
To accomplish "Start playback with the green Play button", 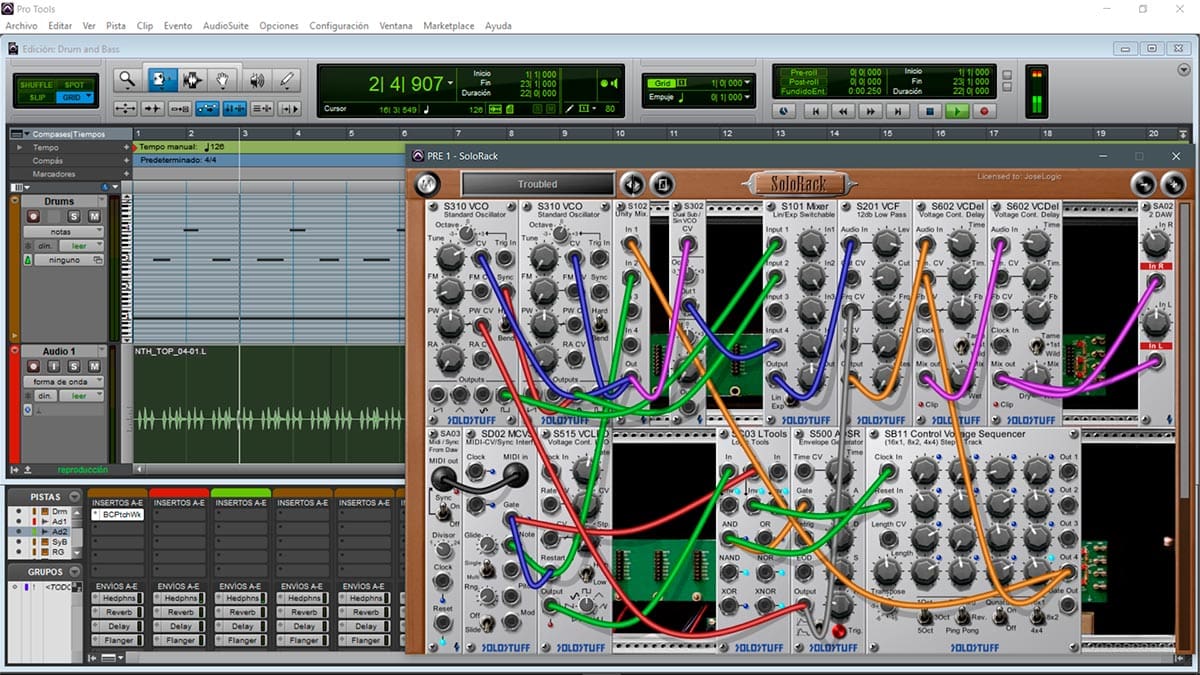I will tap(957, 112).
